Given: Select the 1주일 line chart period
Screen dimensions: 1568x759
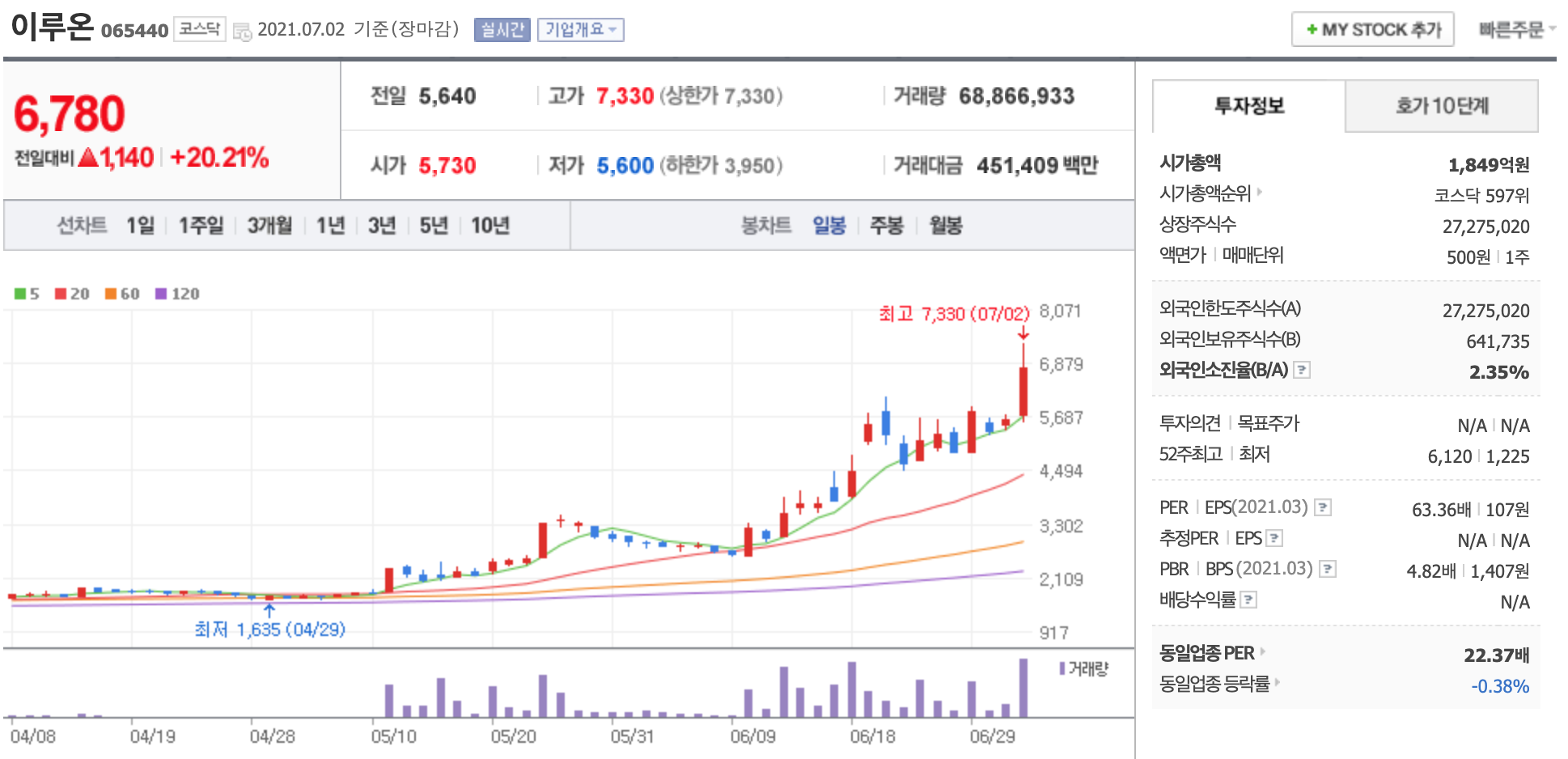Looking at the screenshot, I should pyautogui.click(x=201, y=225).
